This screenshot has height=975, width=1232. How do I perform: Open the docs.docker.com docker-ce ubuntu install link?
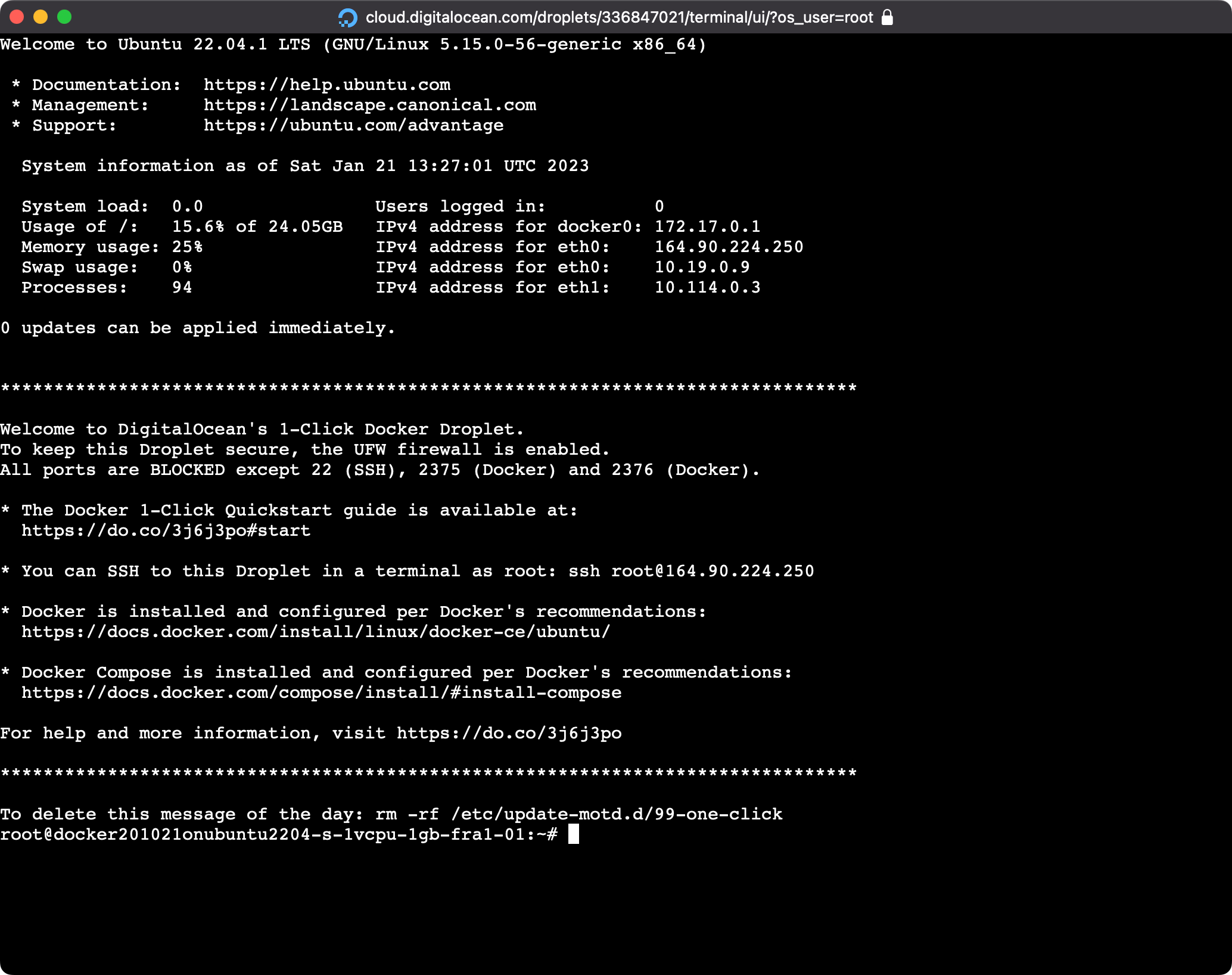click(316, 632)
